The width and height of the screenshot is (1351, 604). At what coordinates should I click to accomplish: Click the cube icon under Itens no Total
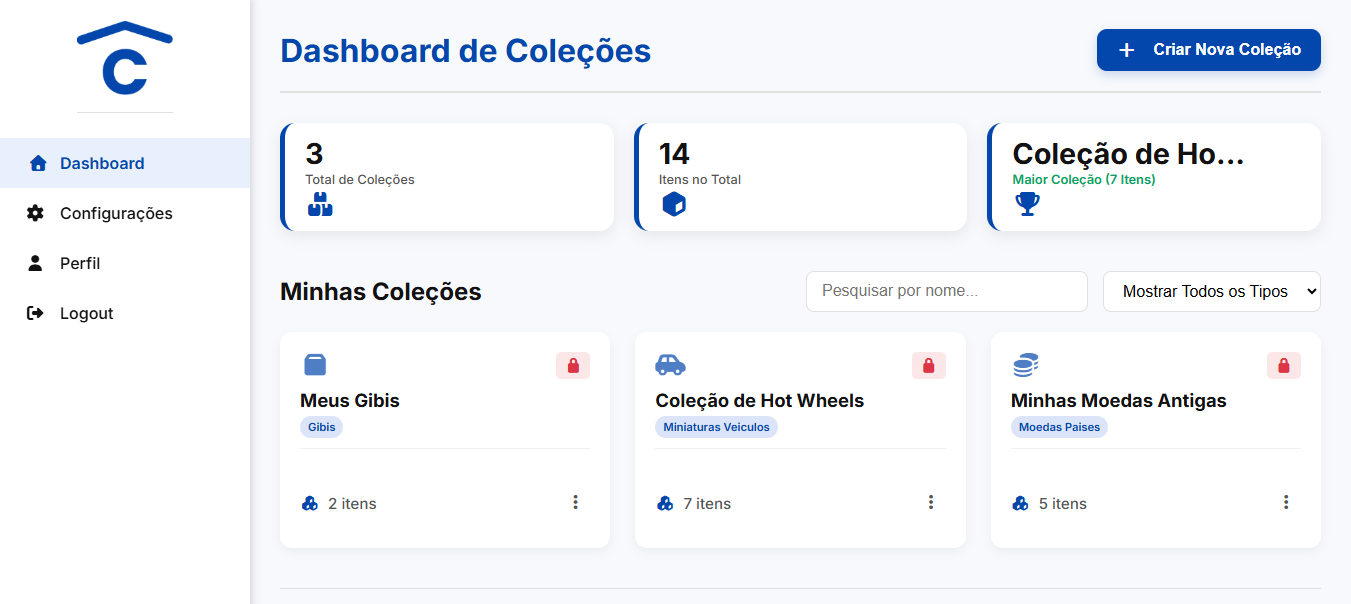pyautogui.click(x=673, y=204)
